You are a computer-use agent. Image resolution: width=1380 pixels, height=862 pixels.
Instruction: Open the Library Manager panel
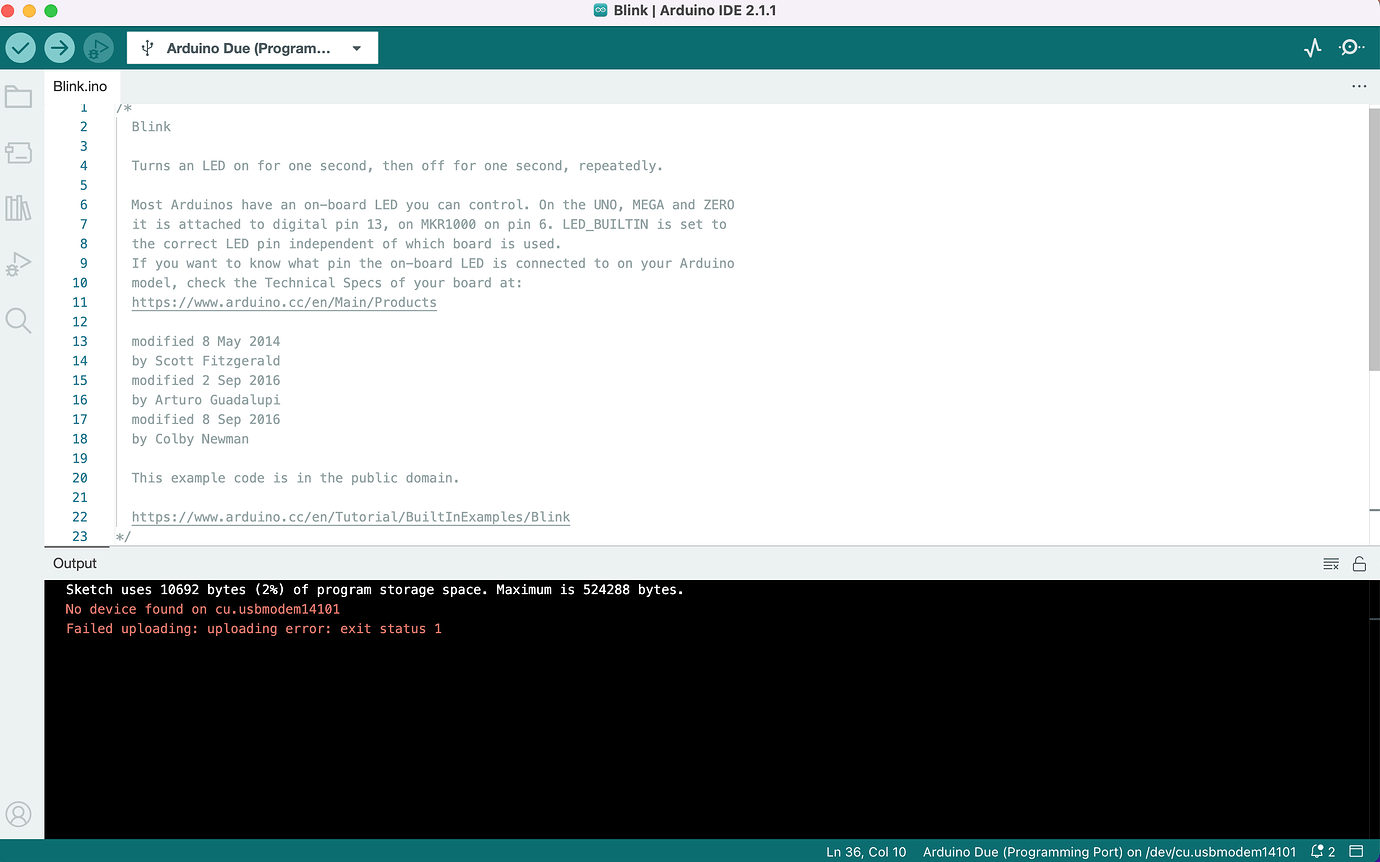(x=19, y=208)
